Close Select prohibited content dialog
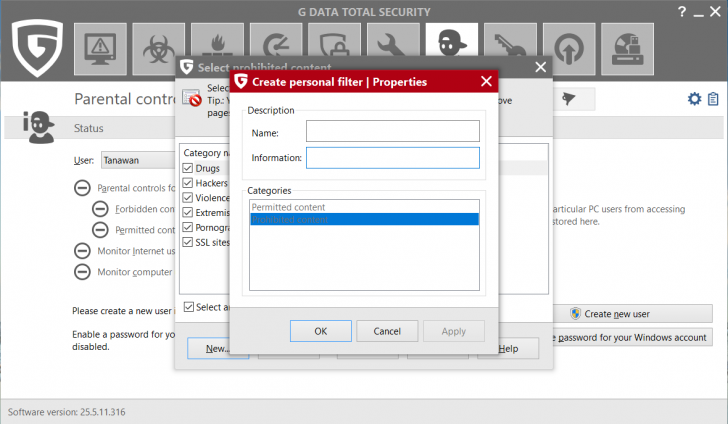Image resolution: width=728 pixels, height=424 pixels. [x=540, y=67]
